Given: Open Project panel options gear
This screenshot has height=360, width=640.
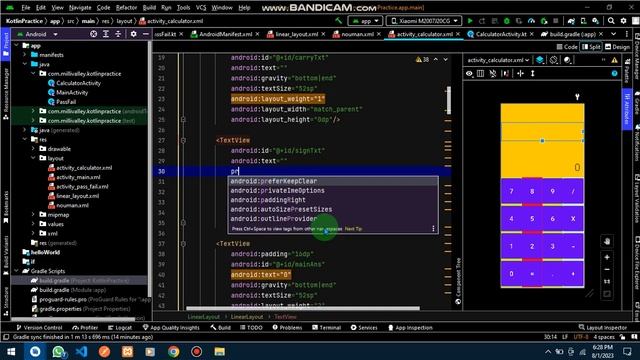Looking at the screenshot, I should click(x=133, y=34).
